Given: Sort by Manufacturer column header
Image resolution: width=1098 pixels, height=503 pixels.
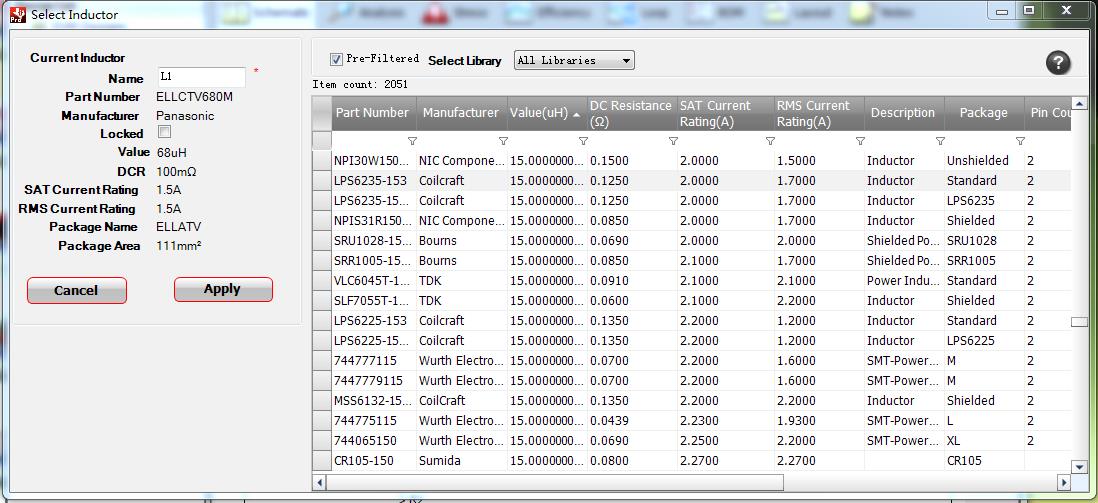Looking at the screenshot, I should click(x=461, y=113).
